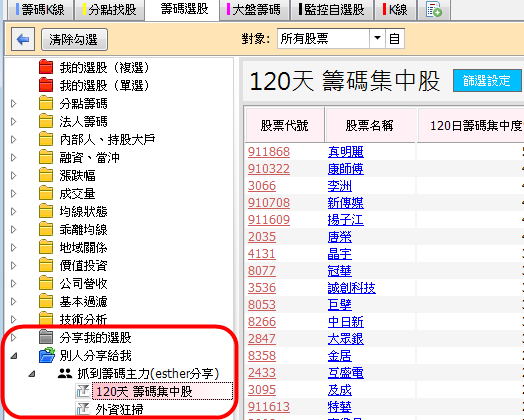Expand the 分點籌碼 tree node

(14, 104)
